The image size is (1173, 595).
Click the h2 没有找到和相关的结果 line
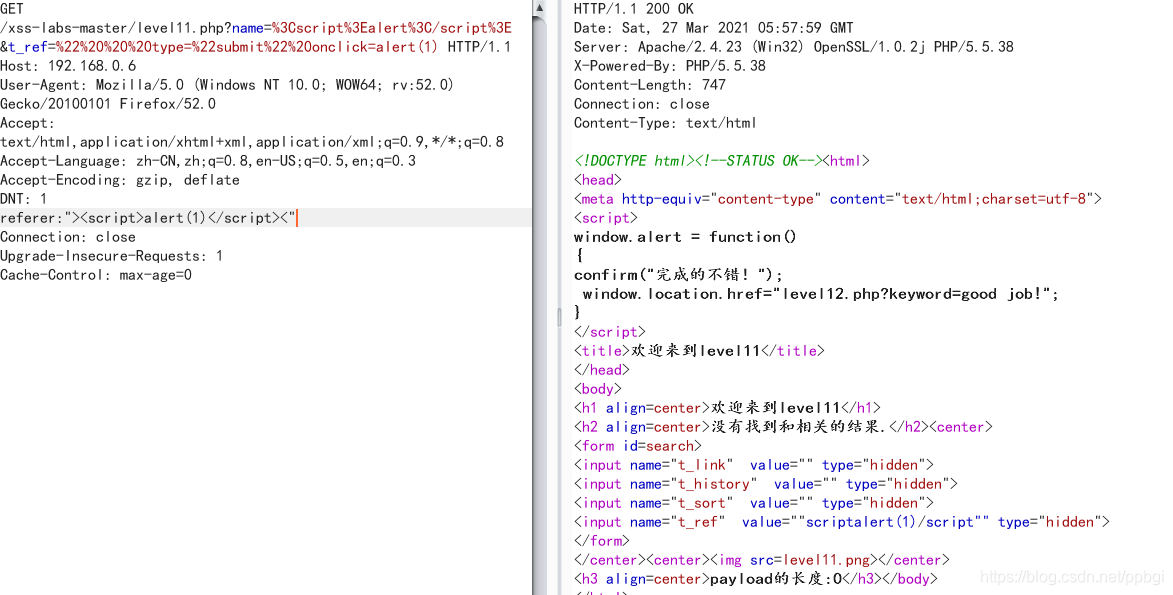(783, 427)
